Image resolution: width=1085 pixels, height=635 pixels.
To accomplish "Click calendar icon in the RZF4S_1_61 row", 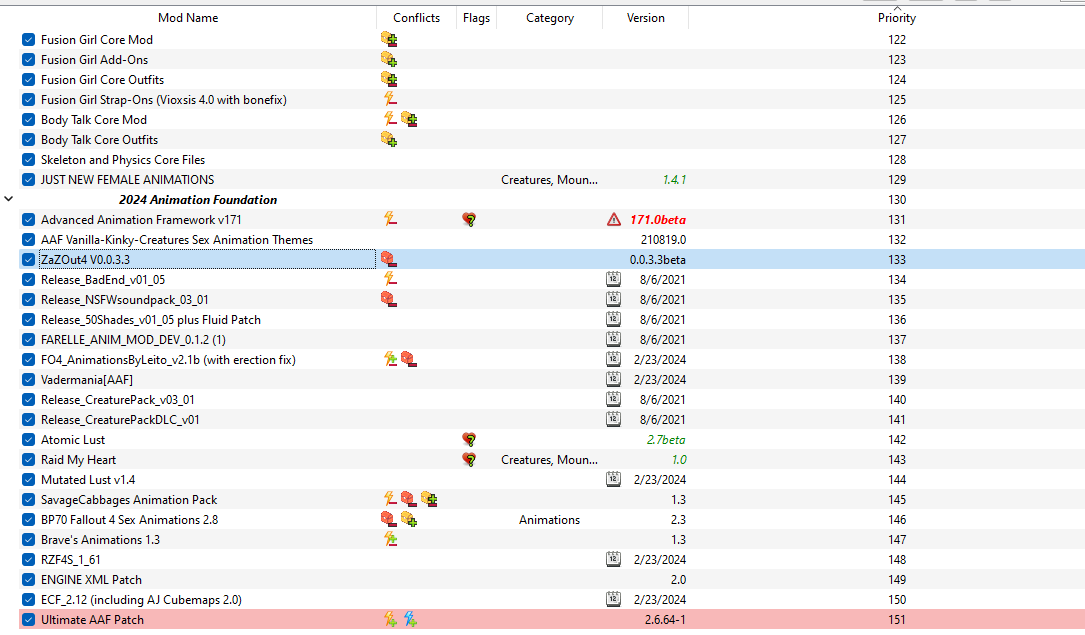I will pyautogui.click(x=613, y=559).
